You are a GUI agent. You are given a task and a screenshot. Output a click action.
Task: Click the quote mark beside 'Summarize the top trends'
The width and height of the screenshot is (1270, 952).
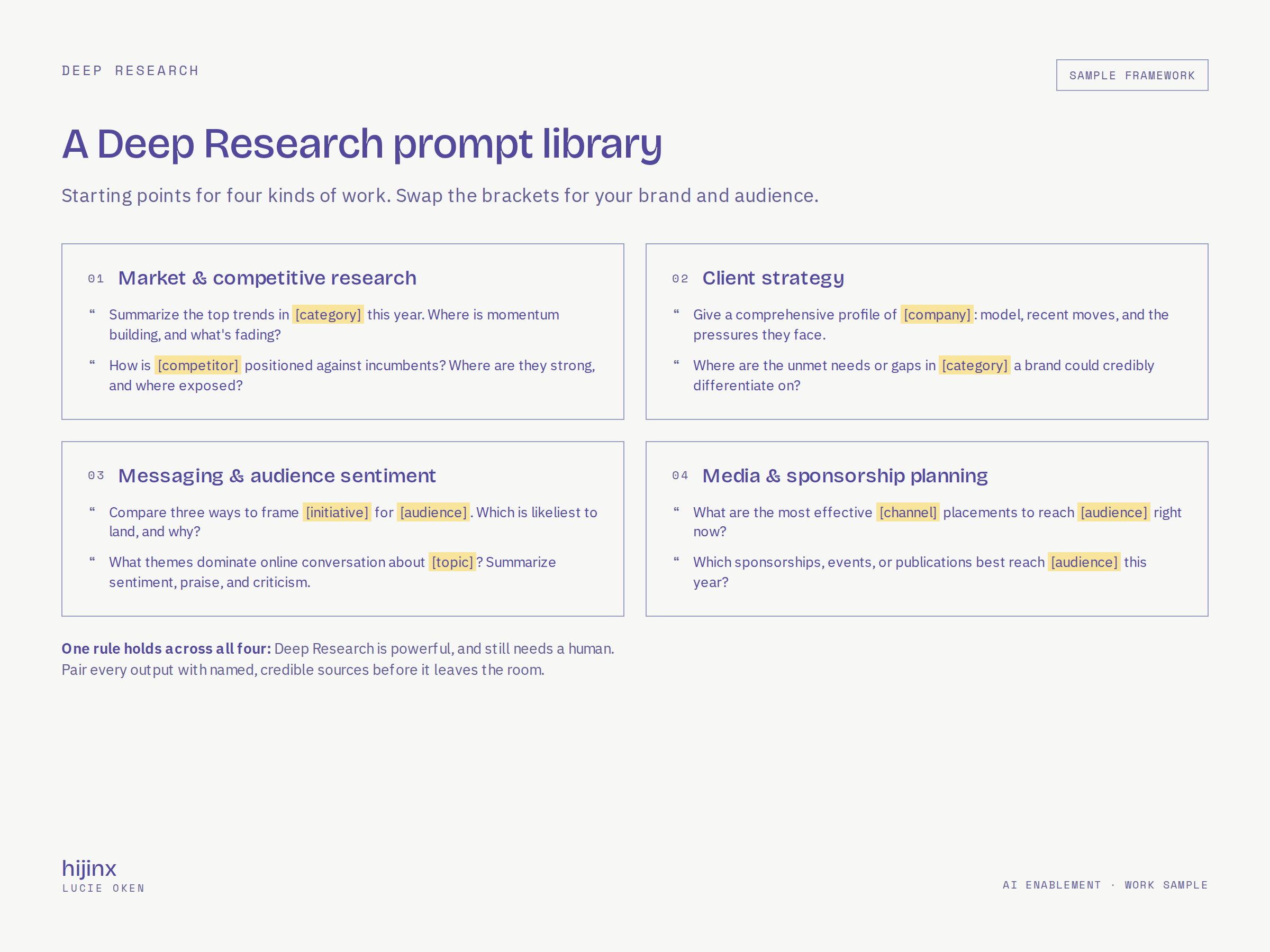pos(92,312)
